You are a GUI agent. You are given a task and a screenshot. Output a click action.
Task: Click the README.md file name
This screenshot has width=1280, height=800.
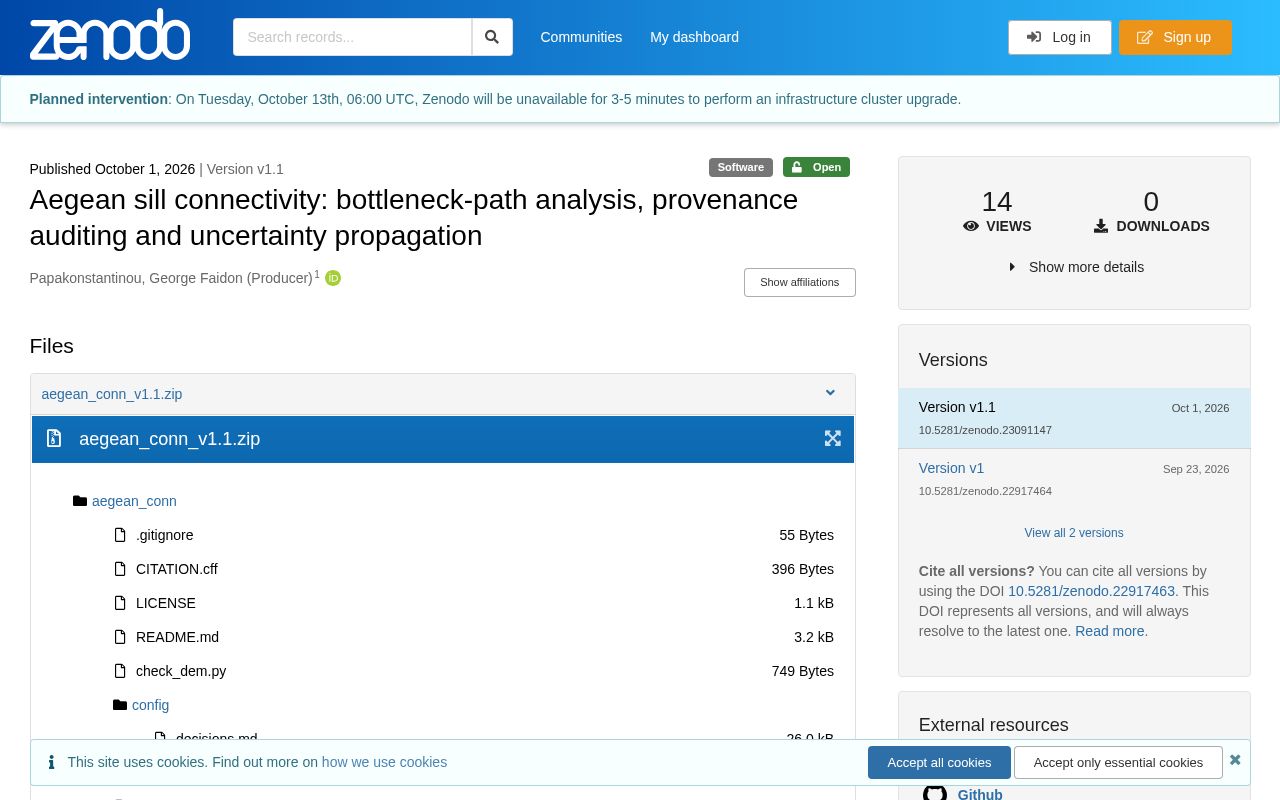177,637
